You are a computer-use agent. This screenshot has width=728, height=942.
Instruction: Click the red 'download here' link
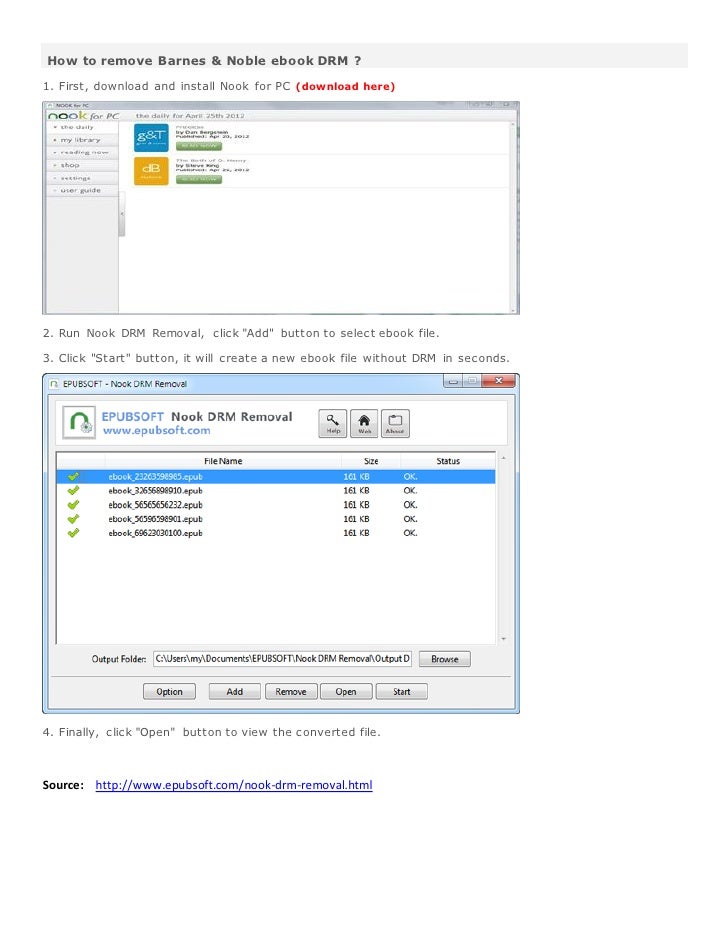pos(345,87)
